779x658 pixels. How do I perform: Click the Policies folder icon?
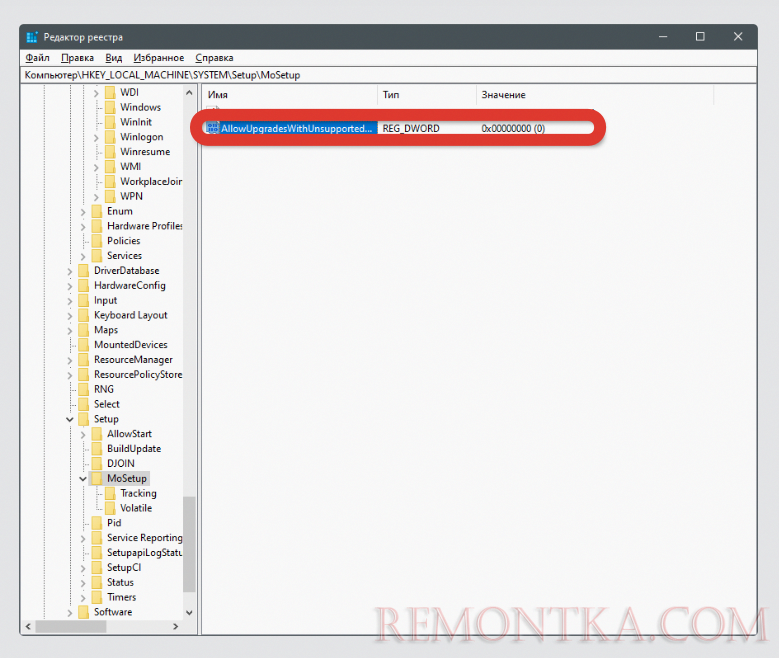[97, 241]
